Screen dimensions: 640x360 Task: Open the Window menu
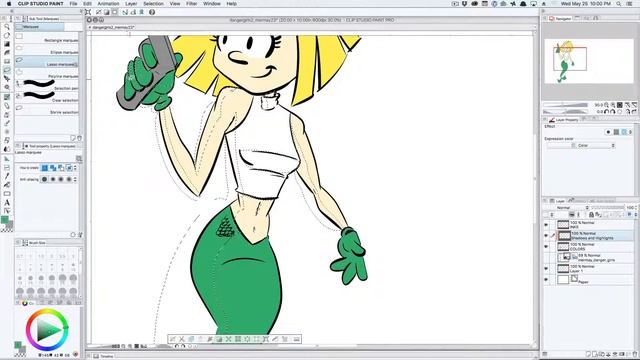pos(212,4)
